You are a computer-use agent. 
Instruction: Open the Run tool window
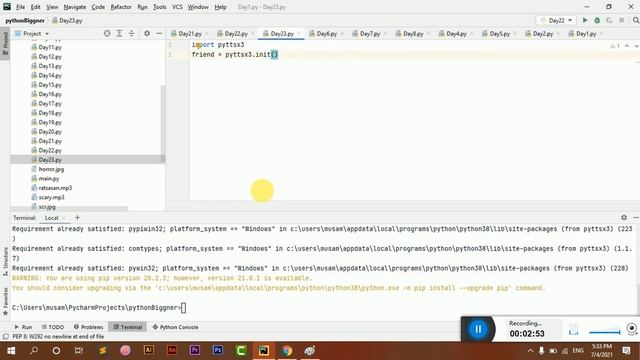[x=23, y=327]
